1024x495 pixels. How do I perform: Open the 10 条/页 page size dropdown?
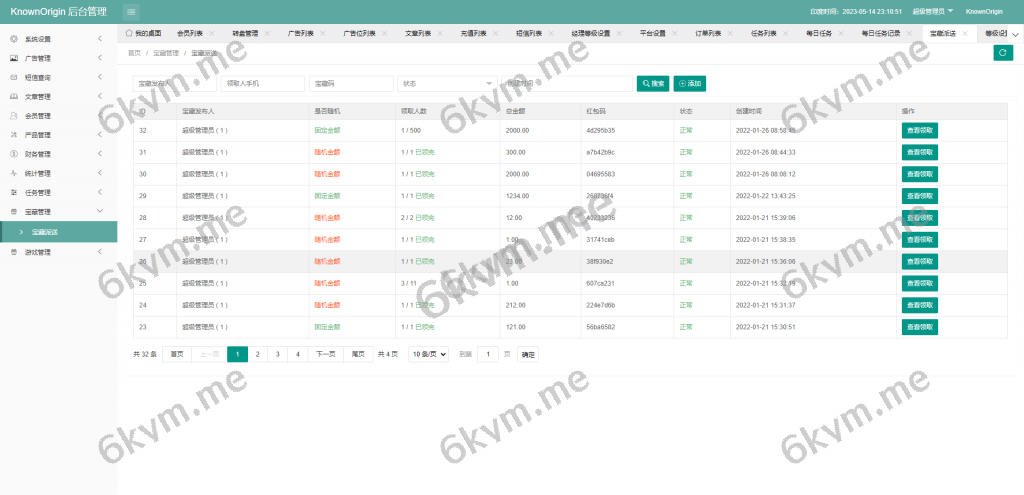(428, 354)
